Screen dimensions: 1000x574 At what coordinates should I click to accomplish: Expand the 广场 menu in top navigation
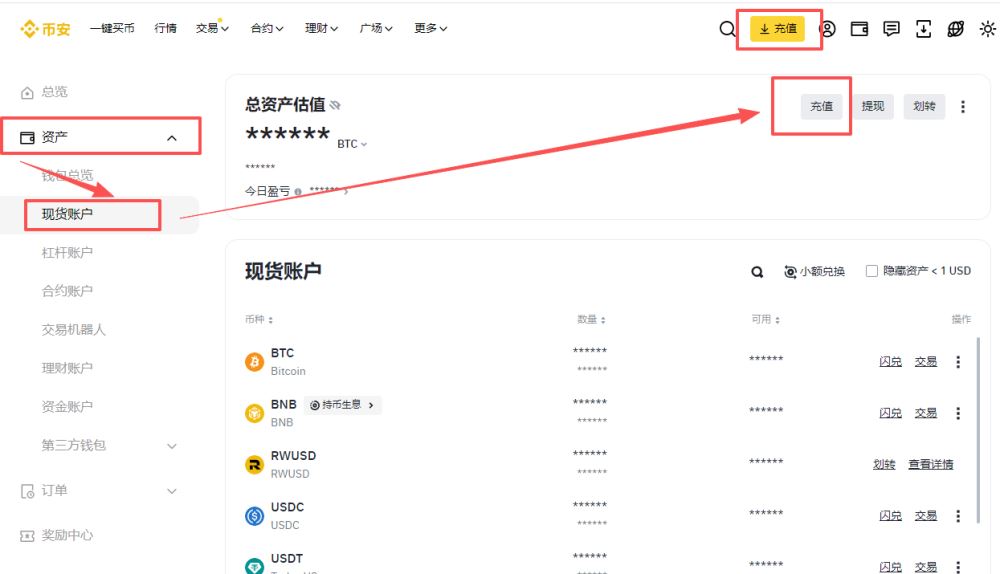[x=376, y=28]
